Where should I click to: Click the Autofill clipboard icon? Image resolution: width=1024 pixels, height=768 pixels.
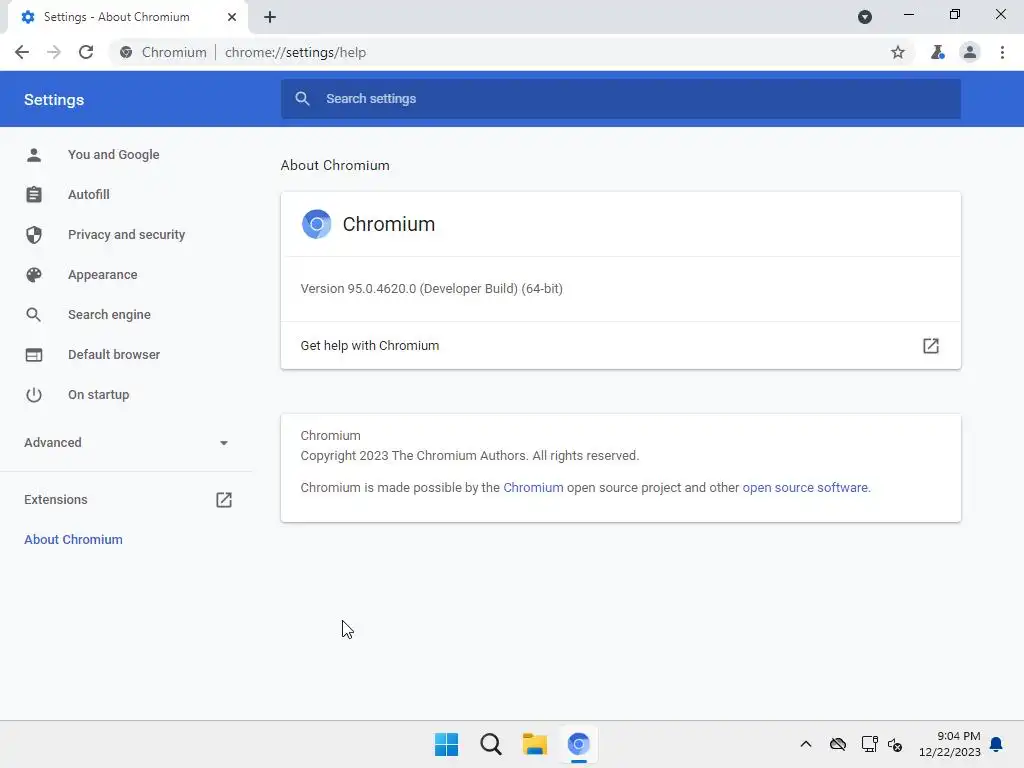[34, 195]
